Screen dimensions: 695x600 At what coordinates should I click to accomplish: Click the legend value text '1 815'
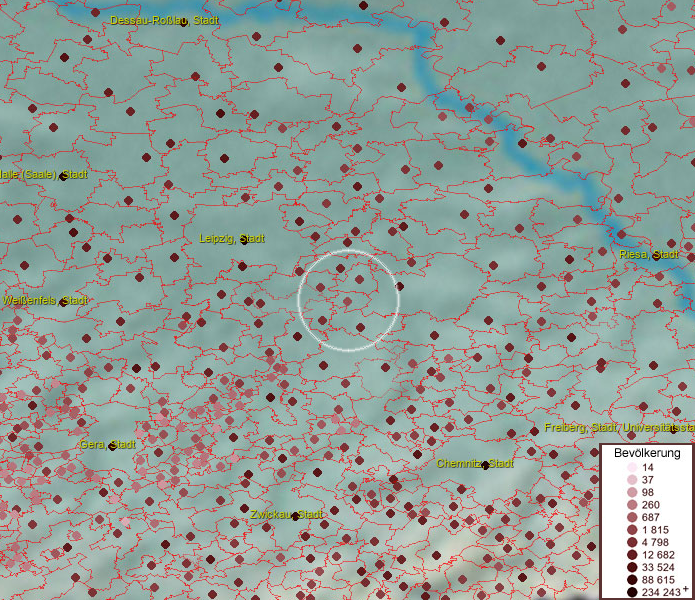(x=655, y=530)
